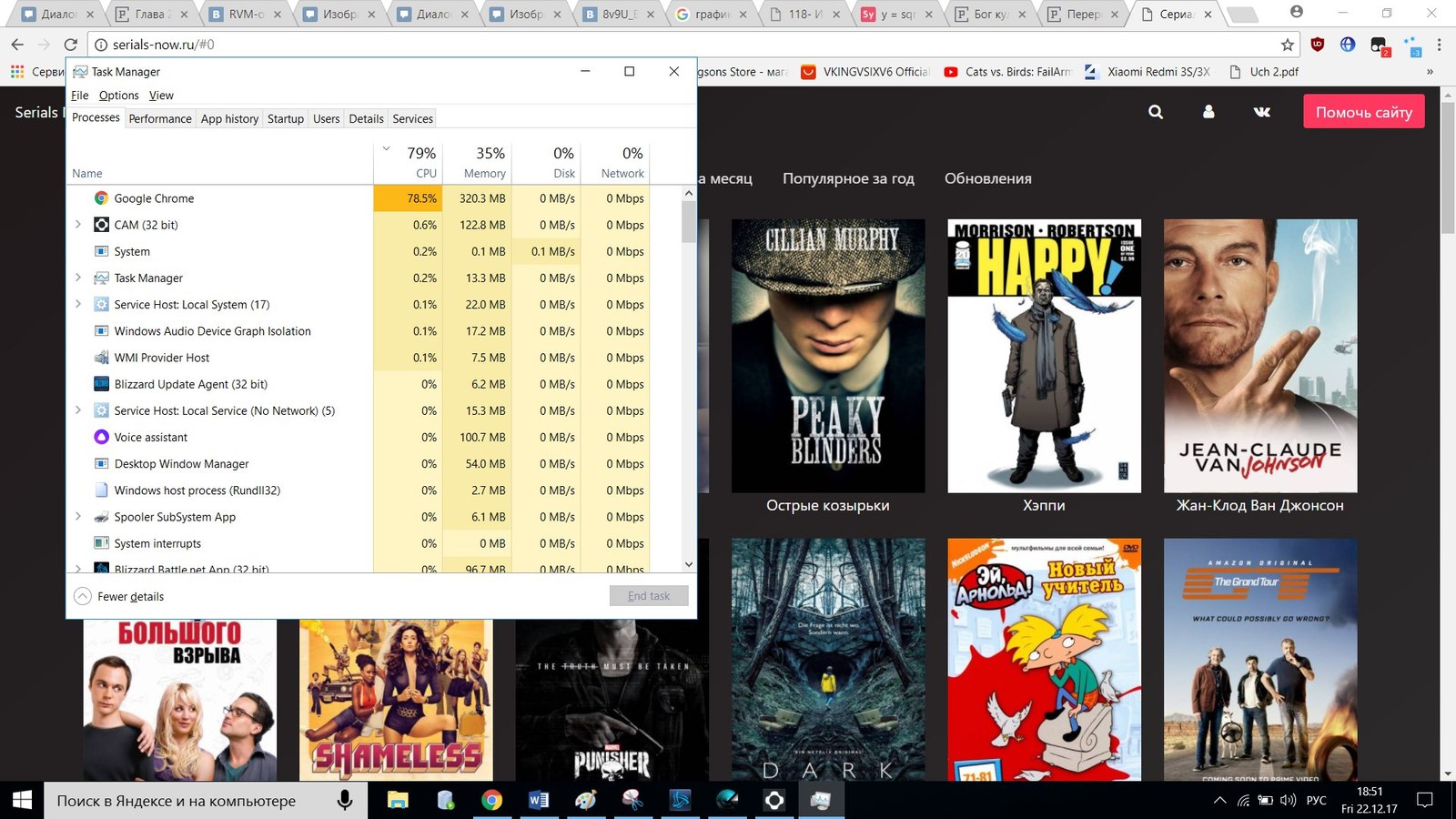Click the CAM (32 bit) process icon
The width and height of the screenshot is (1456, 819).
tap(101, 225)
